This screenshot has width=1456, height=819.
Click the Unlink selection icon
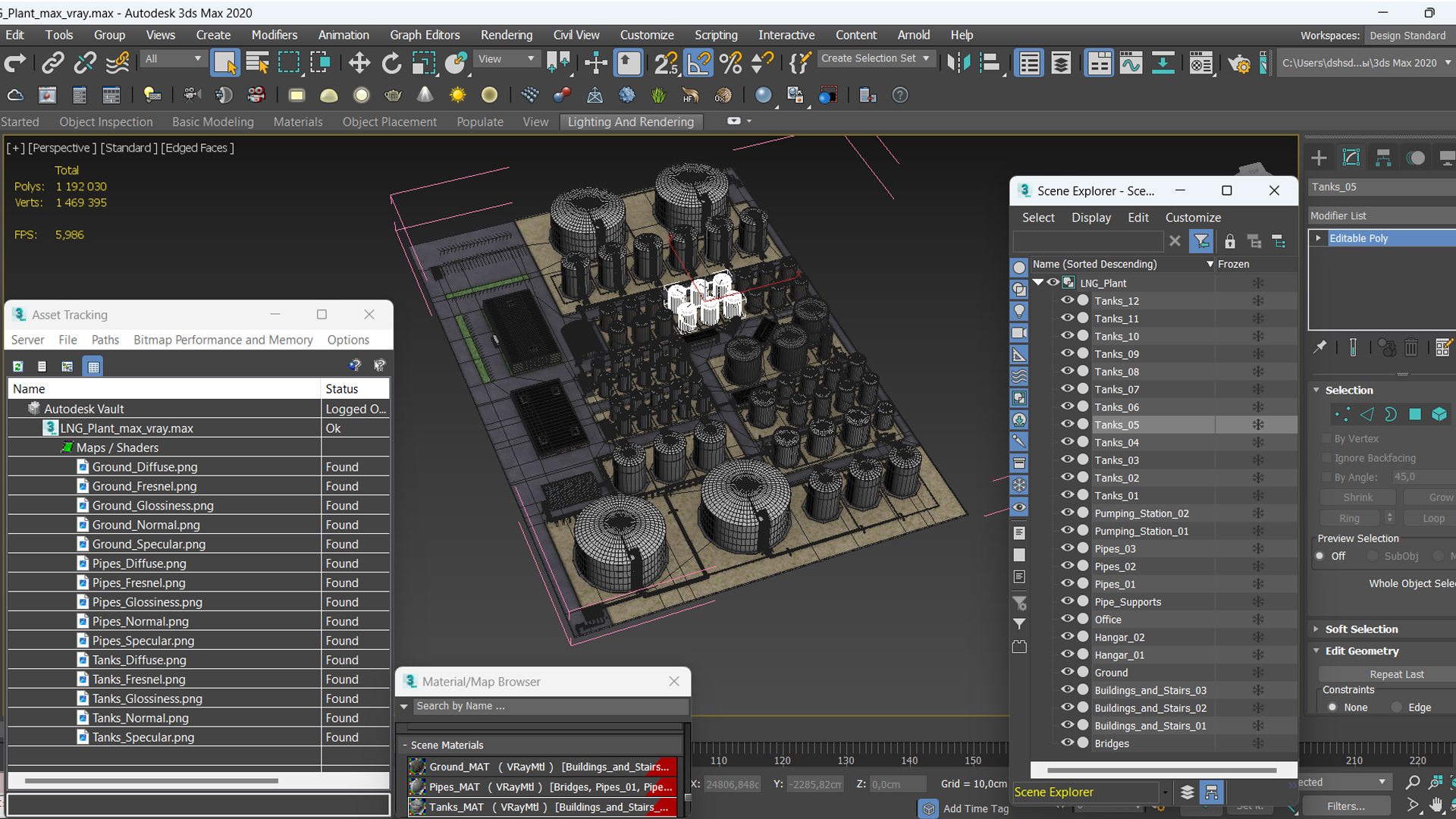click(x=84, y=63)
